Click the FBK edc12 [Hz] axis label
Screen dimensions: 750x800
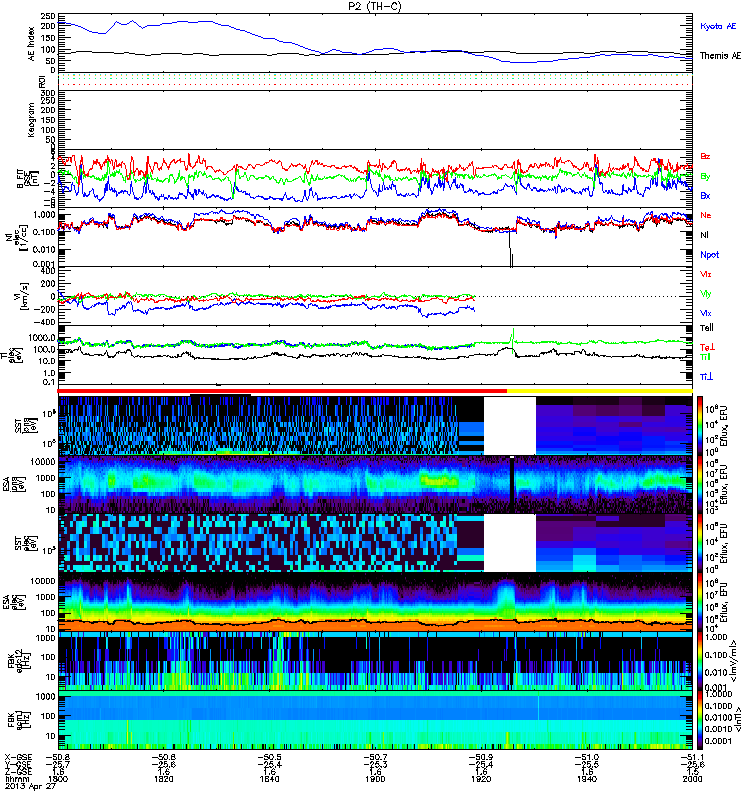pyautogui.click(x=19, y=661)
